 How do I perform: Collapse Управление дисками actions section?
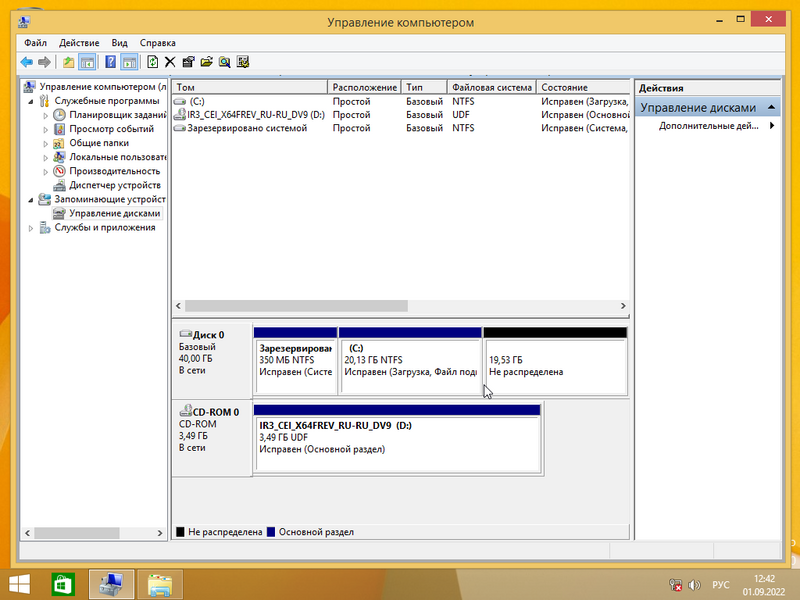click(x=771, y=108)
